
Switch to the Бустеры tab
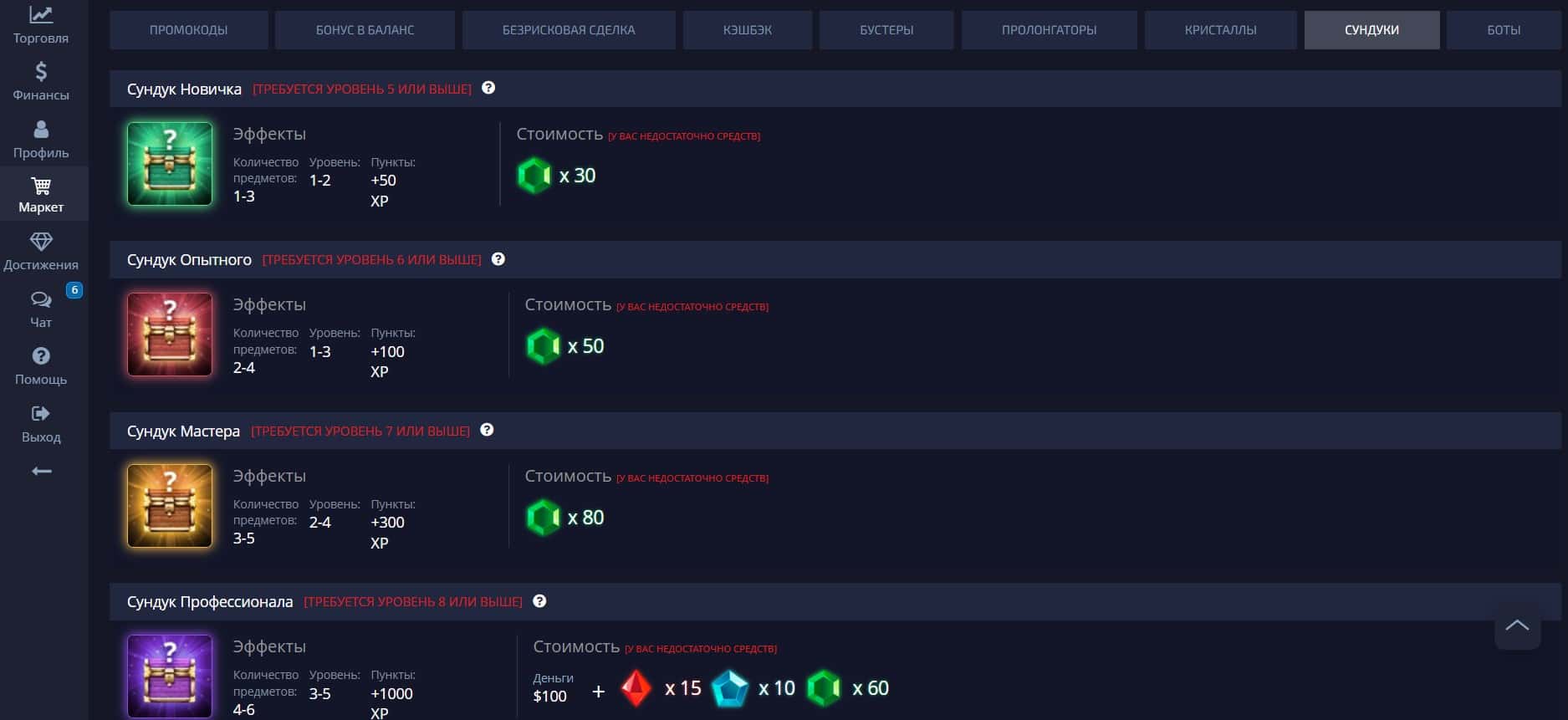(x=886, y=30)
